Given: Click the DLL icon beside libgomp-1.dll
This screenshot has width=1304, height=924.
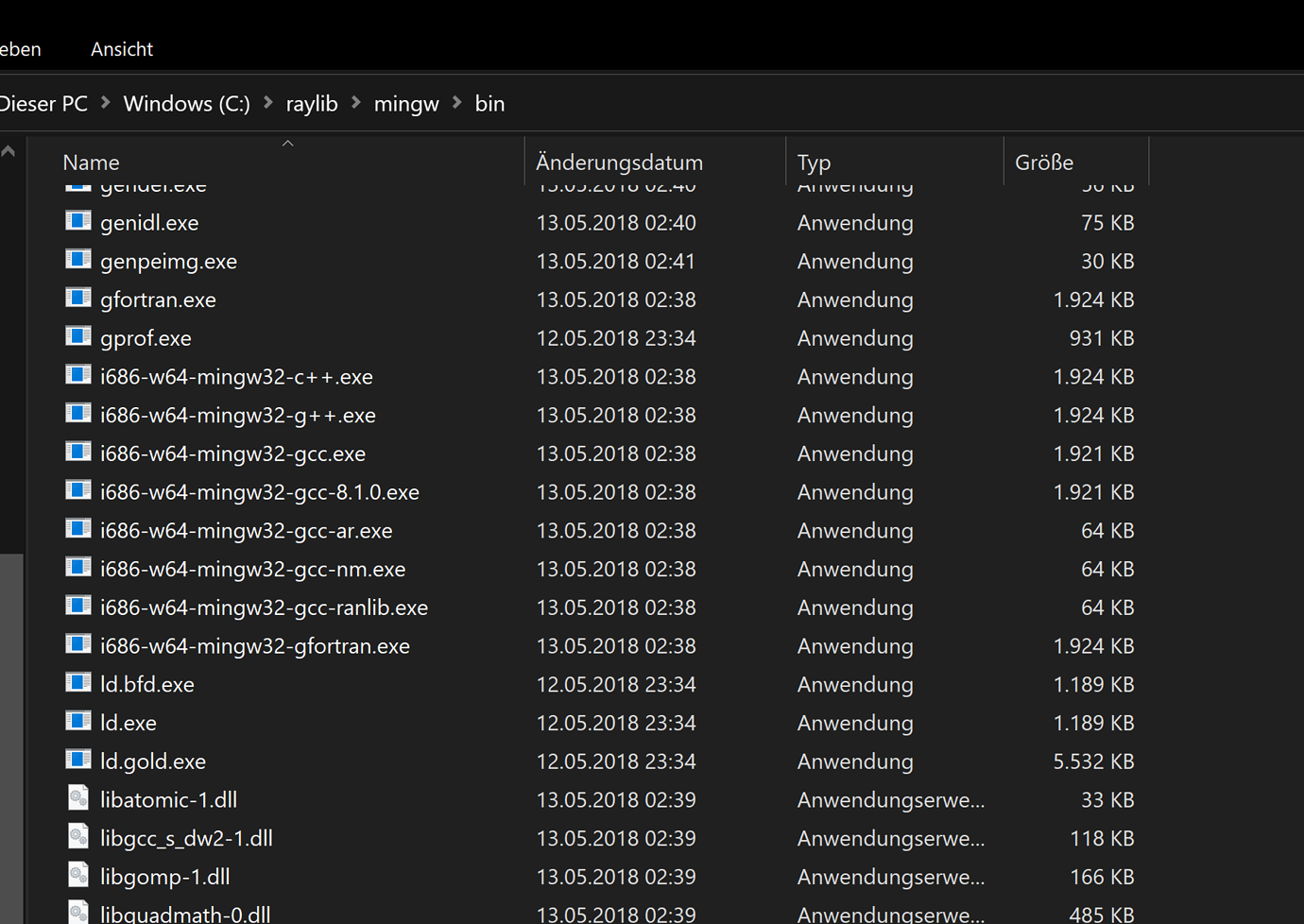Looking at the screenshot, I should coord(78,874).
